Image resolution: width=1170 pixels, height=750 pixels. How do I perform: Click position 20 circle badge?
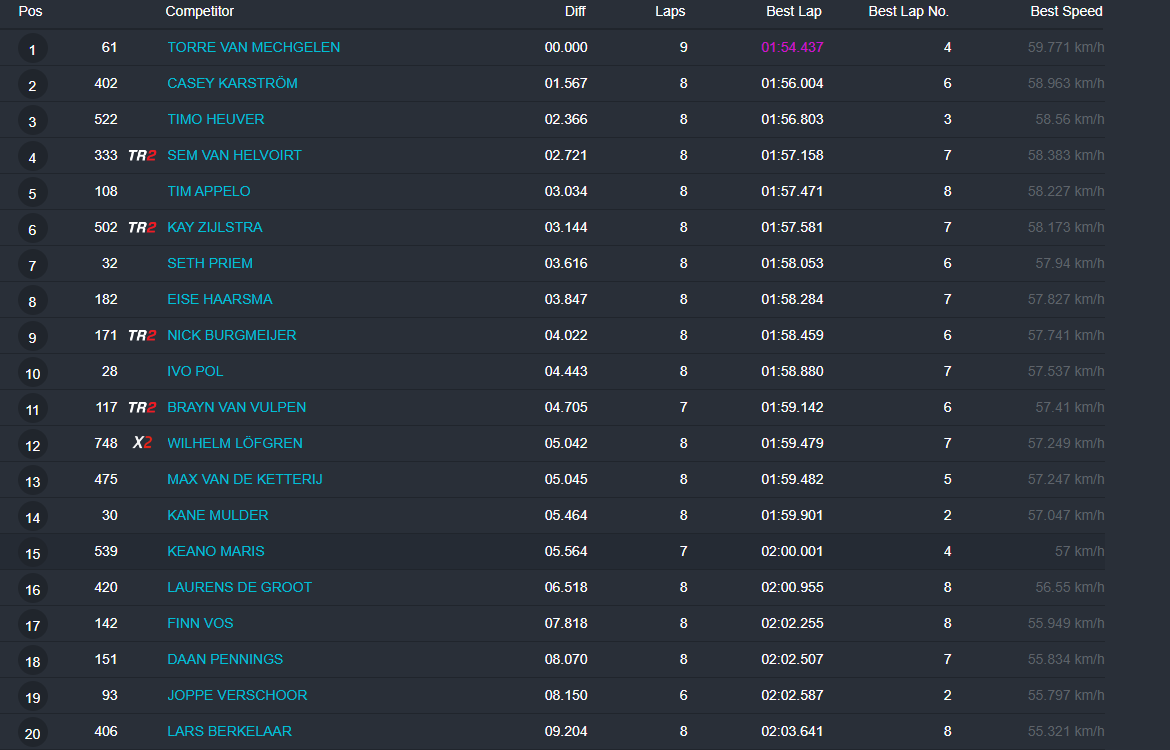click(x=32, y=734)
